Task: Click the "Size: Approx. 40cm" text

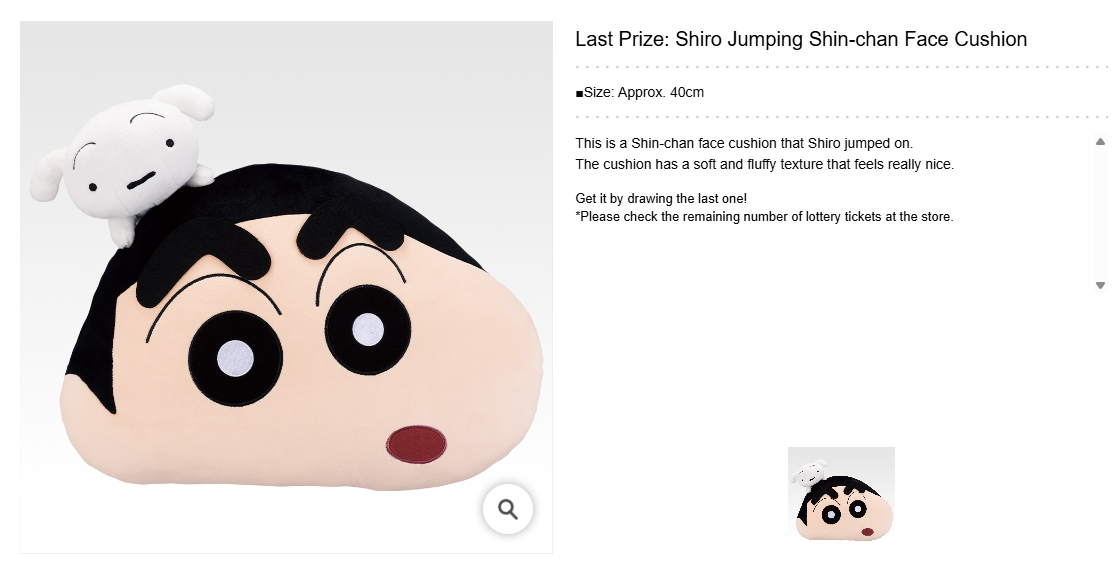Action: [x=640, y=93]
